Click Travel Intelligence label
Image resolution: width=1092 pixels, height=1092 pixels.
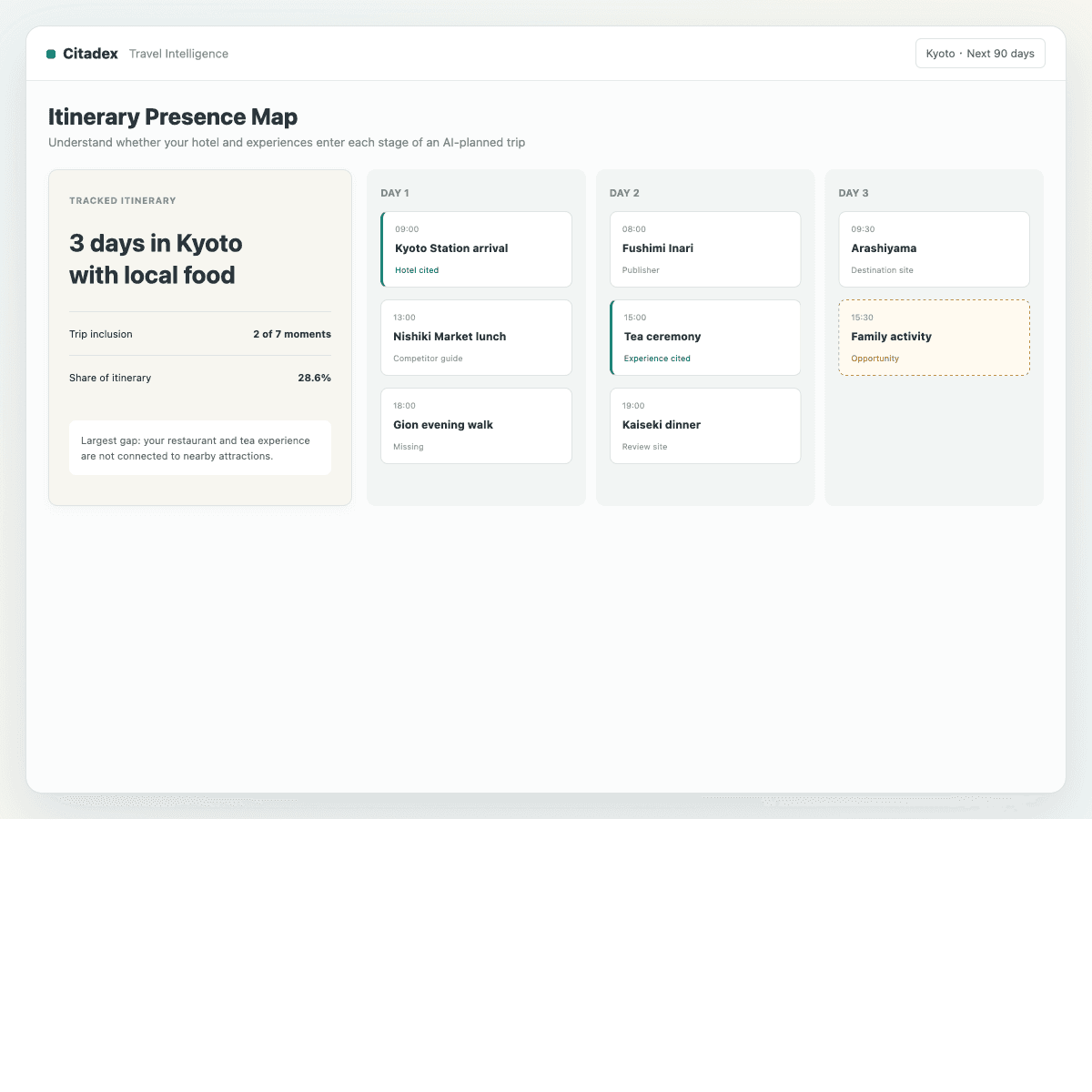(x=178, y=54)
